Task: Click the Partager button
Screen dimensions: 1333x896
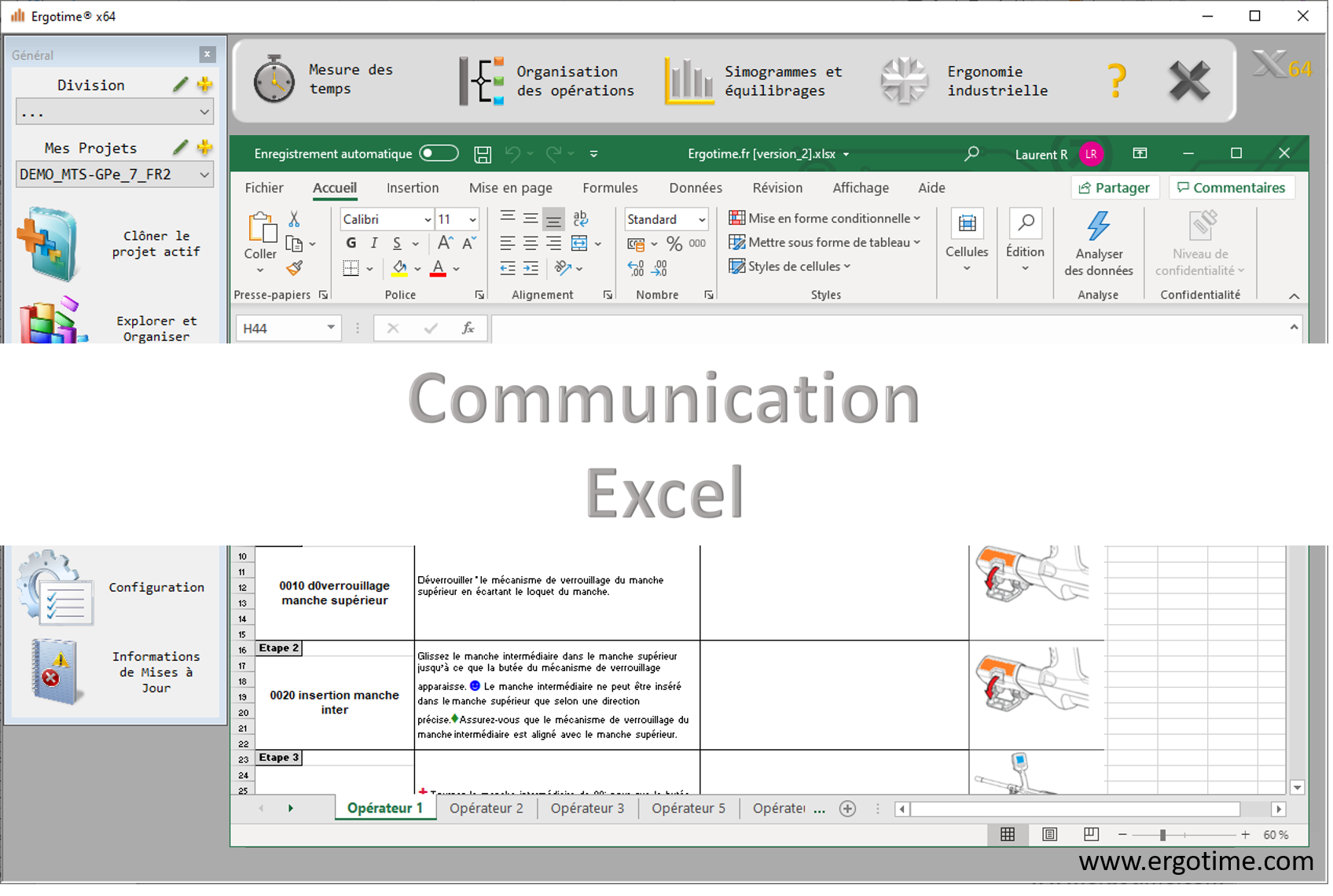Action: (x=1115, y=188)
